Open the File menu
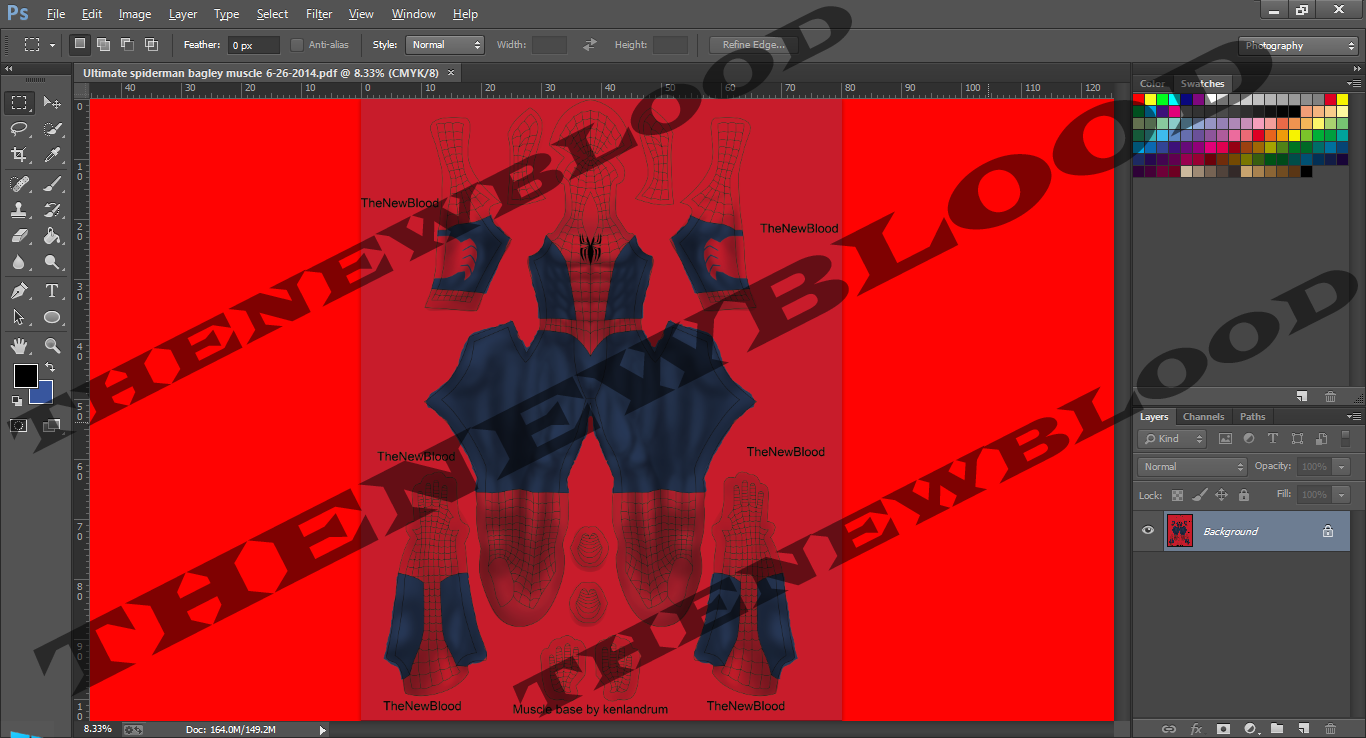The image size is (1366, 738). pos(56,14)
